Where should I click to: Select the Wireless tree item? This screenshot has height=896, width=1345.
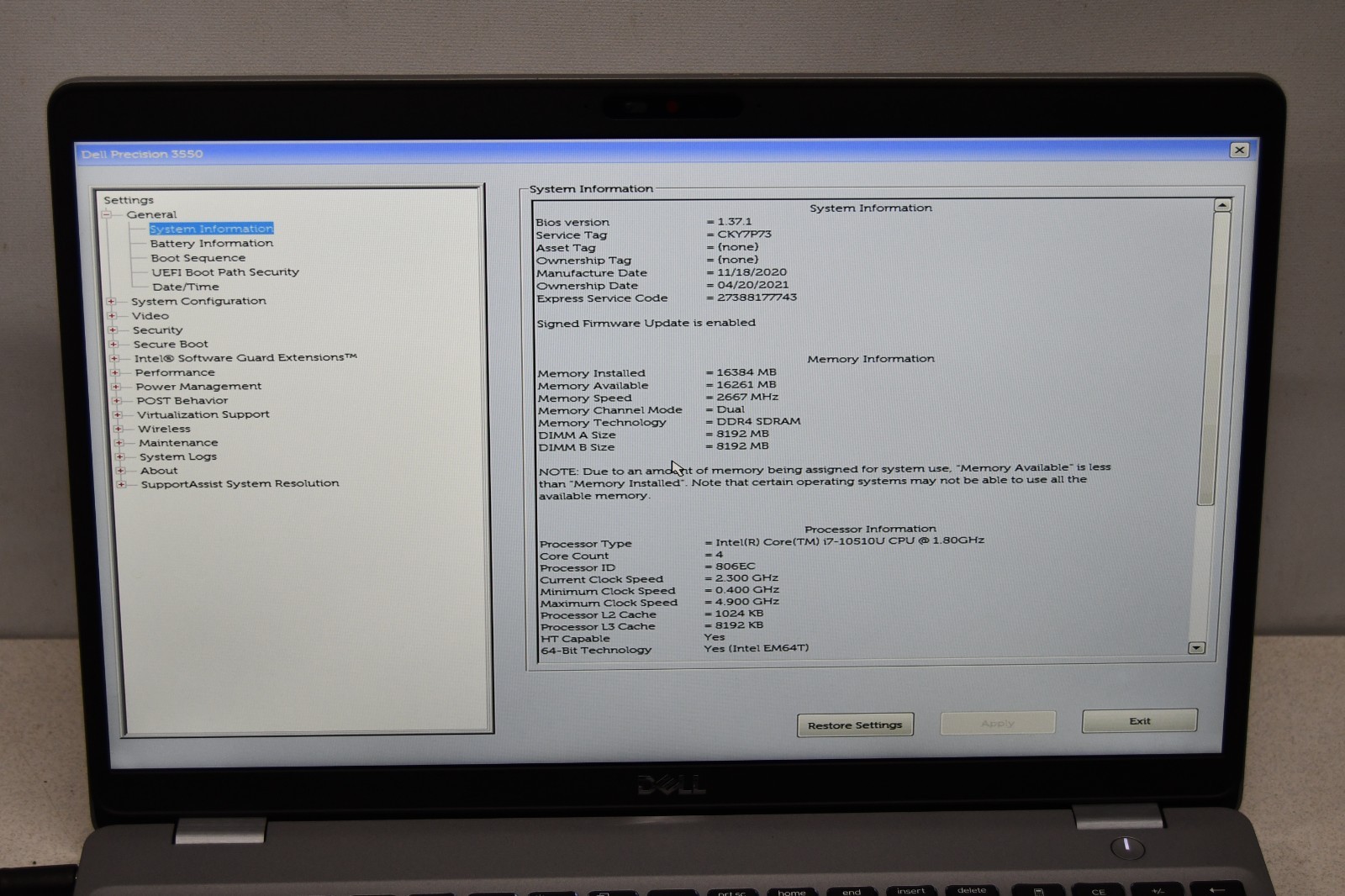point(164,429)
